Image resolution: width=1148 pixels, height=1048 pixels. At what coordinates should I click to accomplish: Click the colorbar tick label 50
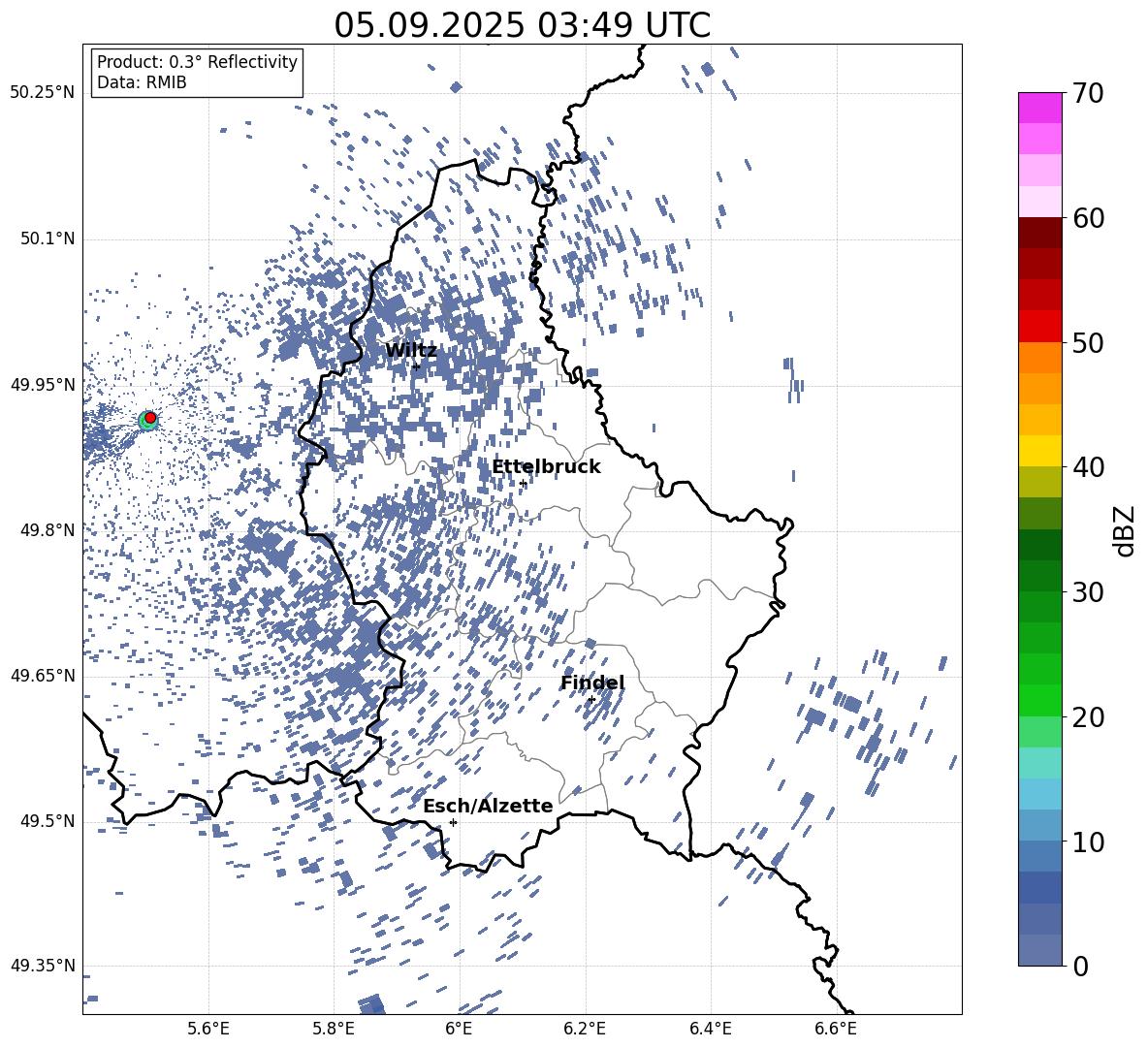coord(1087,342)
